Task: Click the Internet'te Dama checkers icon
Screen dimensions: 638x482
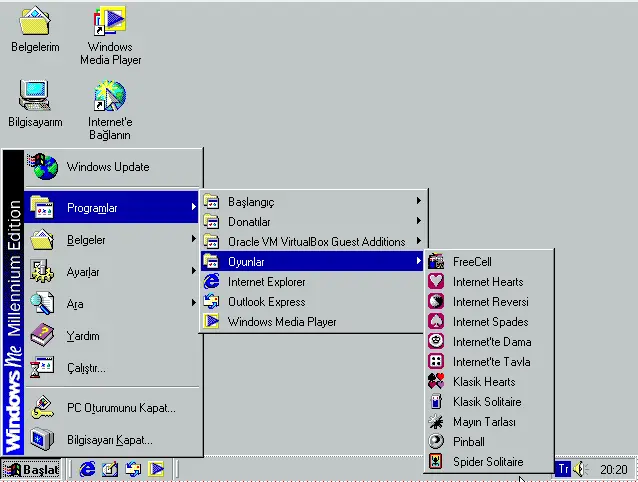Action: point(436,341)
